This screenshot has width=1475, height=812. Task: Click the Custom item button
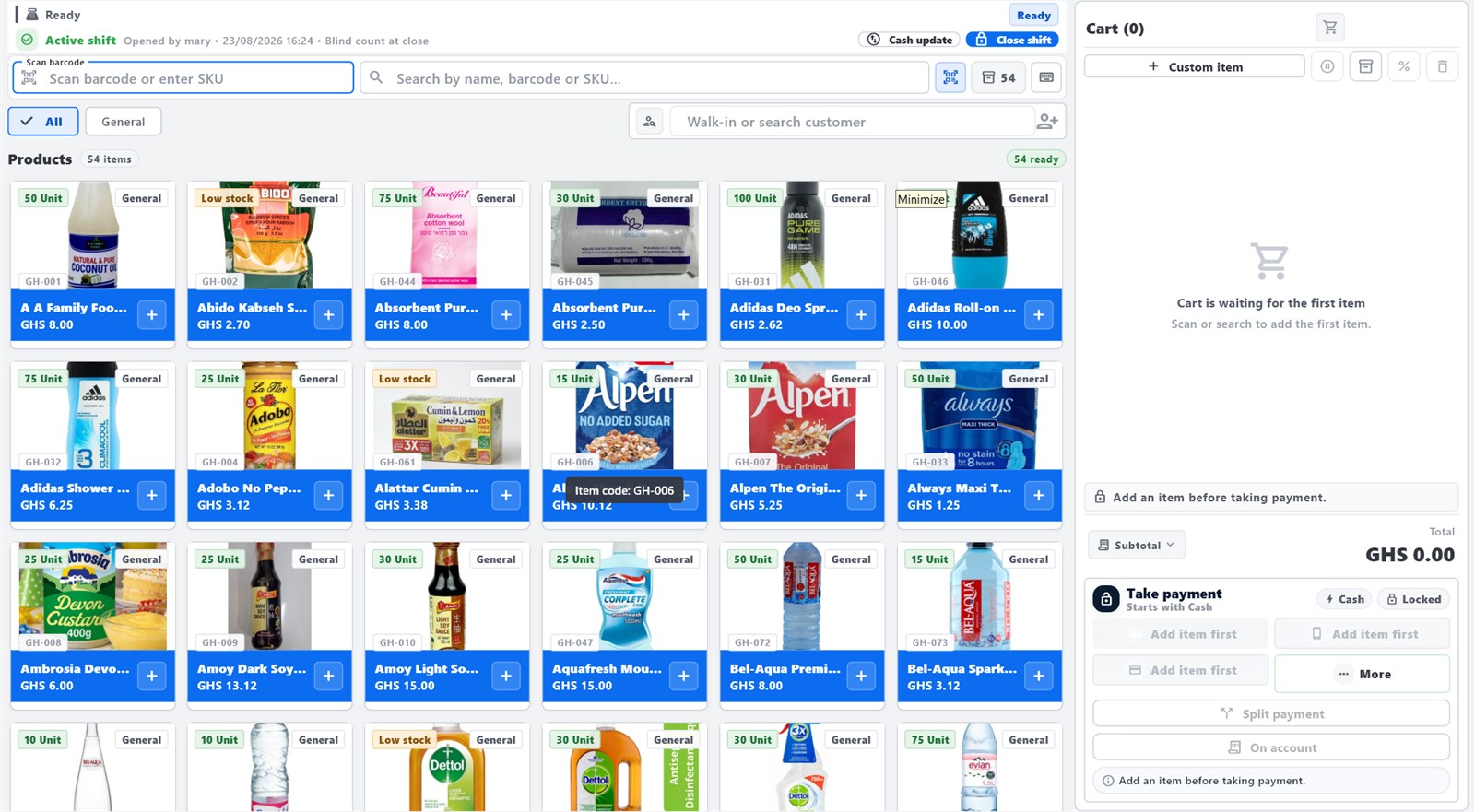[x=1195, y=66]
